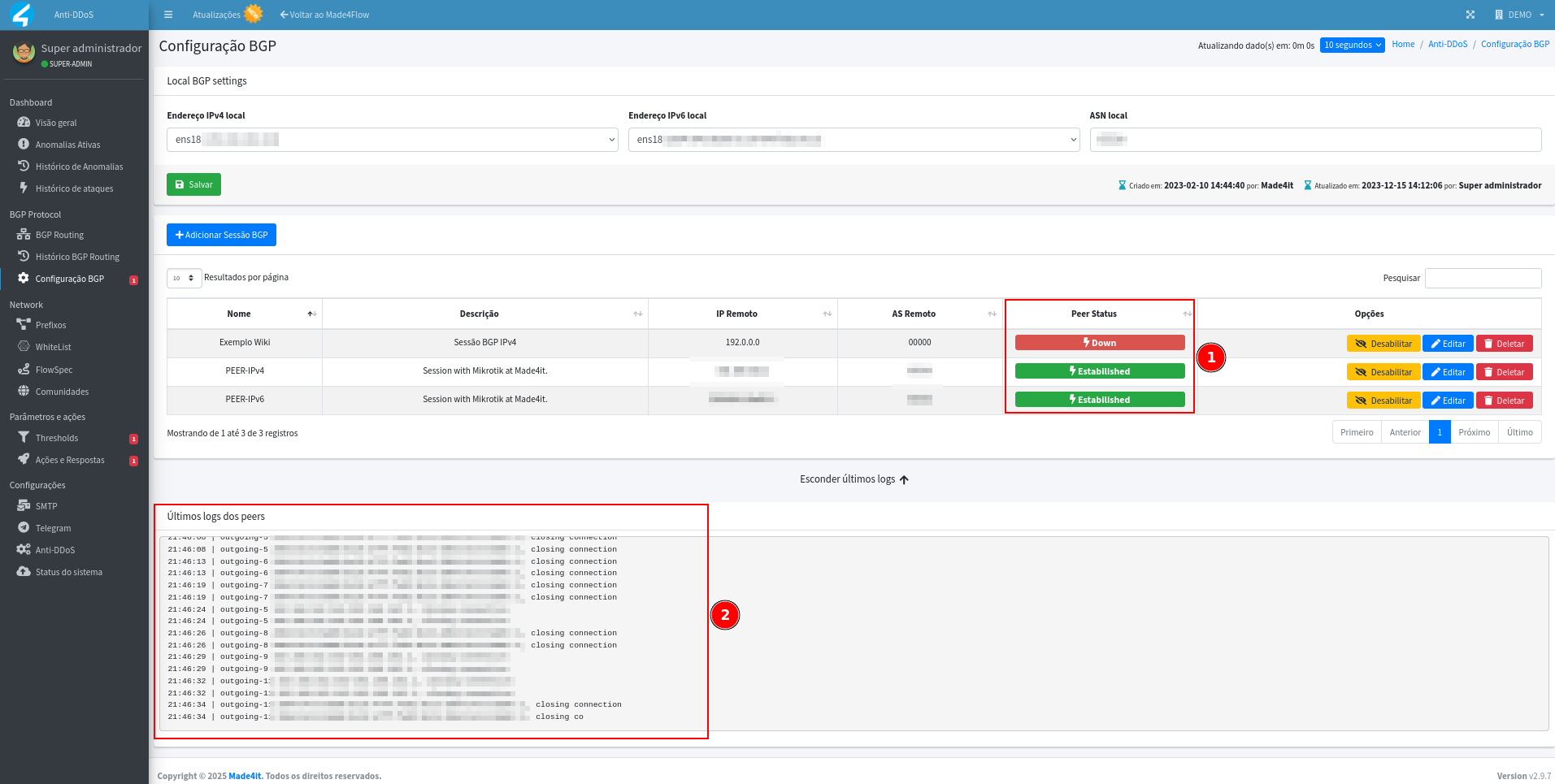
Task: Open Thresholds menu item
Action: (x=57, y=438)
